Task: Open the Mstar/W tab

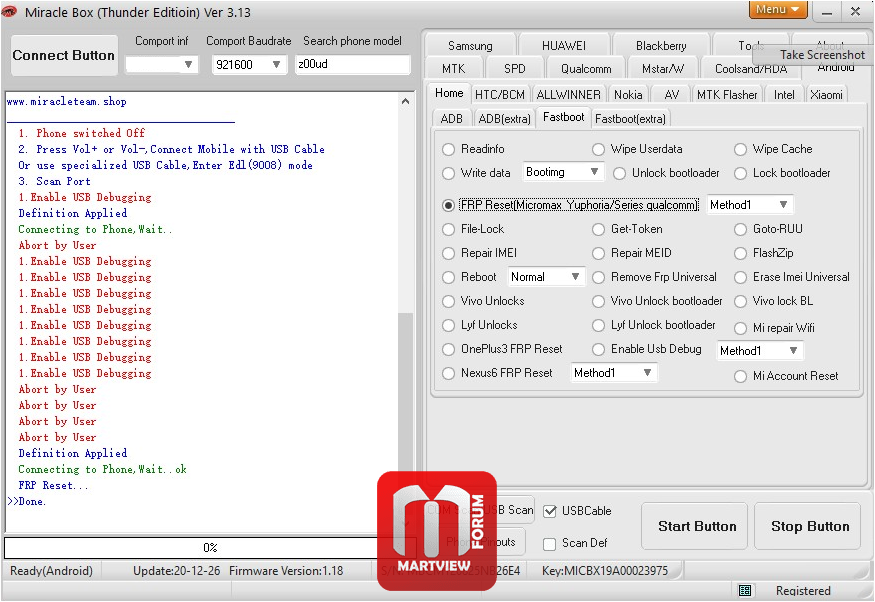Action: pyautogui.click(x=662, y=69)
